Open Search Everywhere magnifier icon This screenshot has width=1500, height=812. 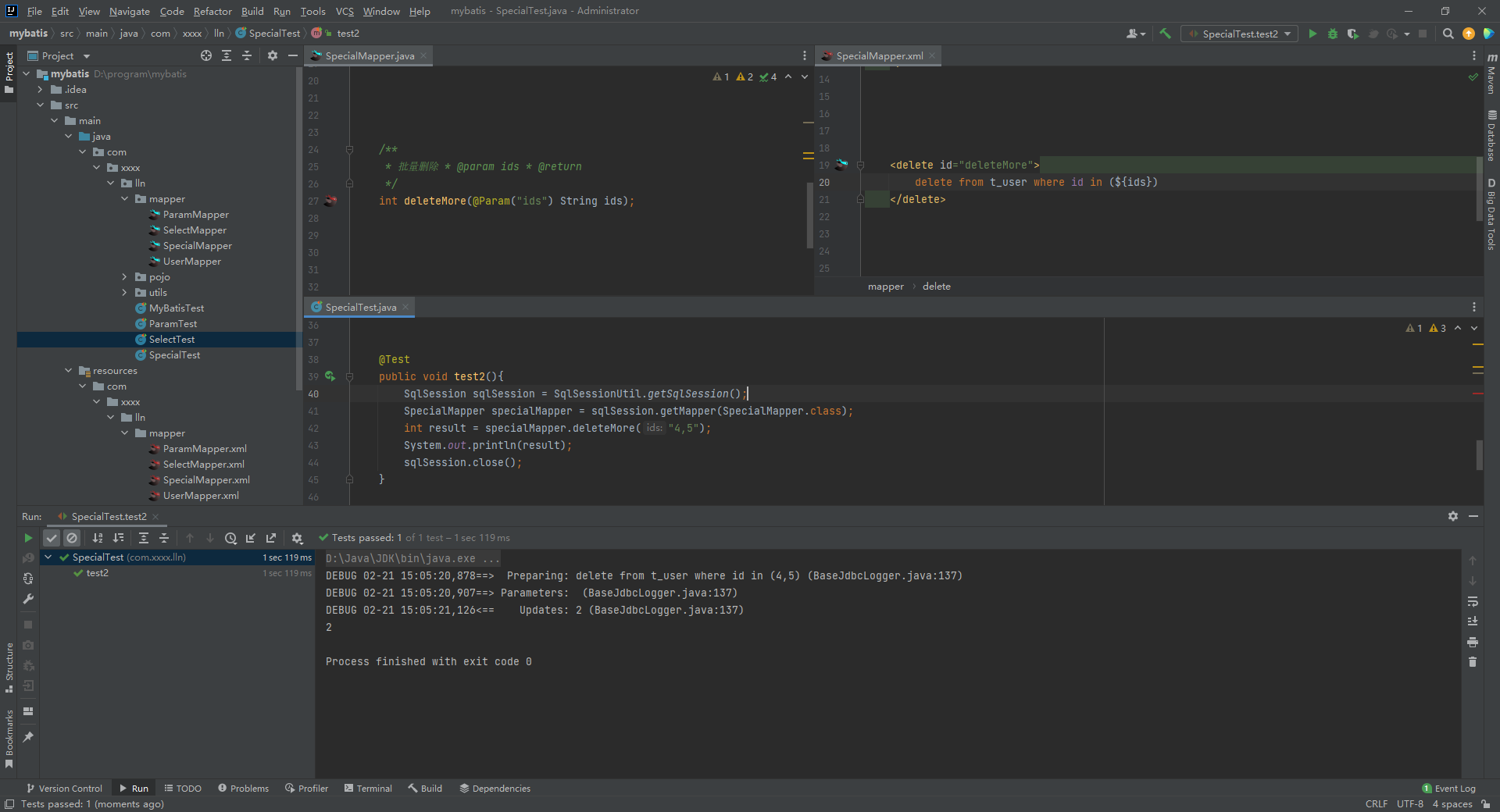point(1448,34)
